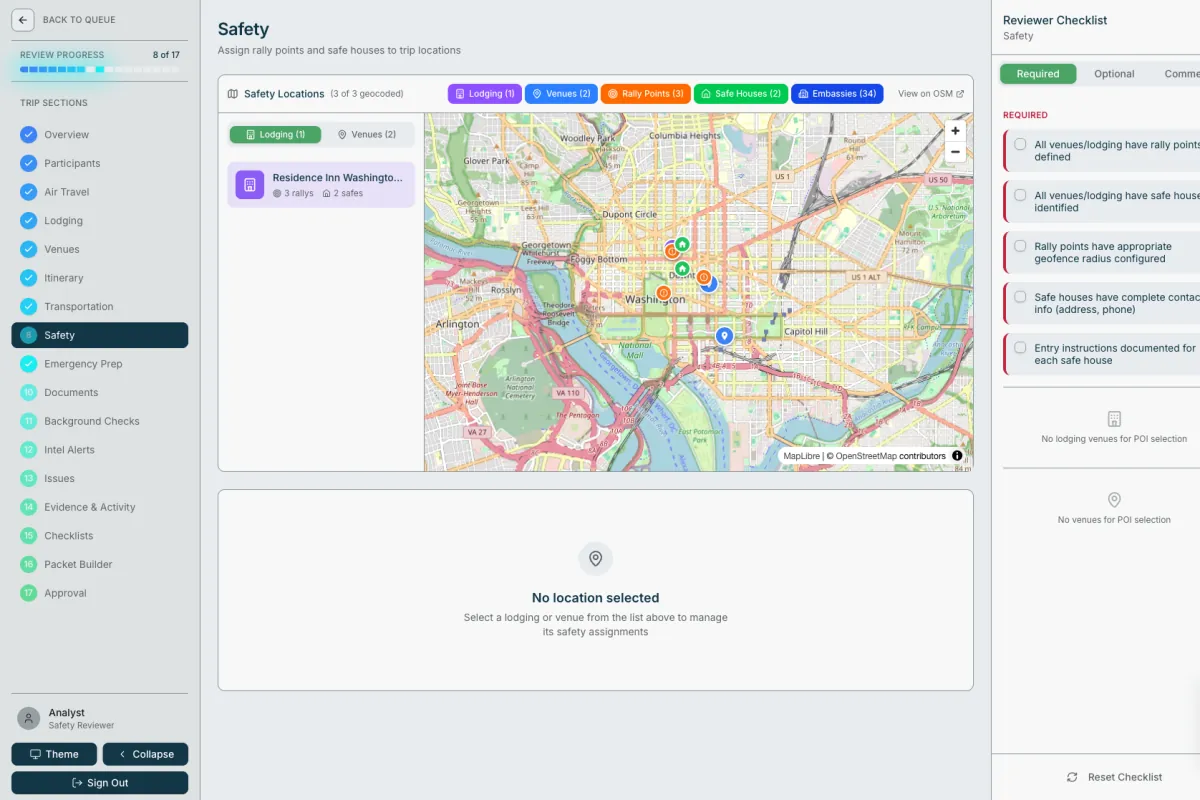Open Venues in the trip sections sidebar
1200x800 pixels.
pos(100,249)
